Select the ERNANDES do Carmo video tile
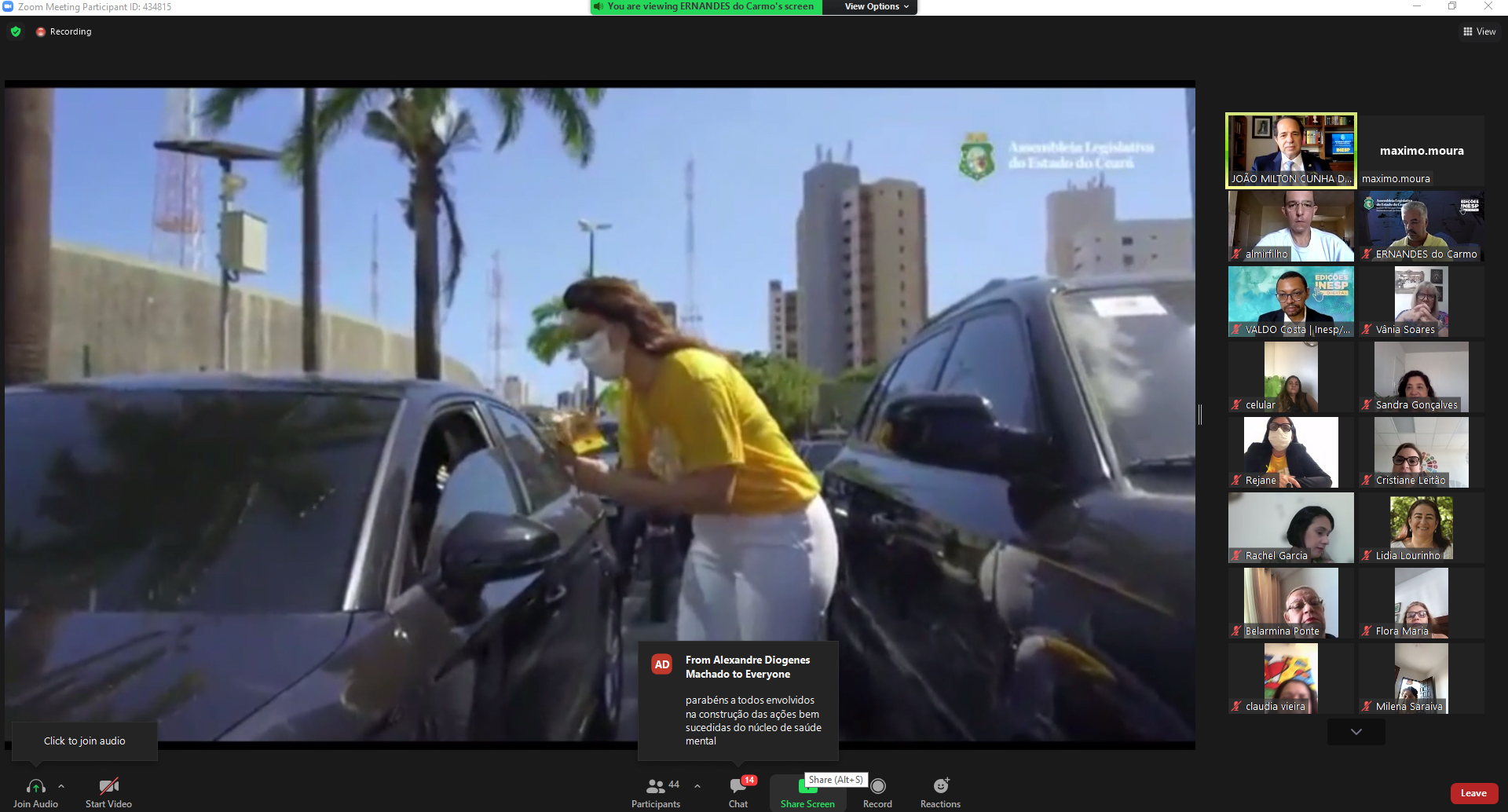This screenshot has height=812, width=1508. [x=1421, y=226]
